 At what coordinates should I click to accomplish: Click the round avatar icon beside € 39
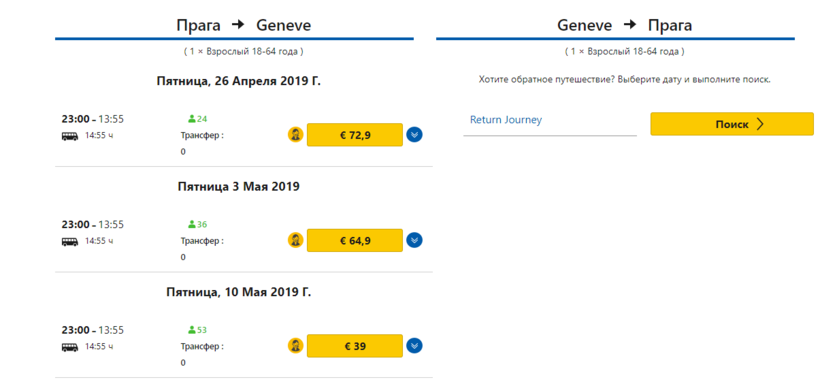[x=295, y=346]
